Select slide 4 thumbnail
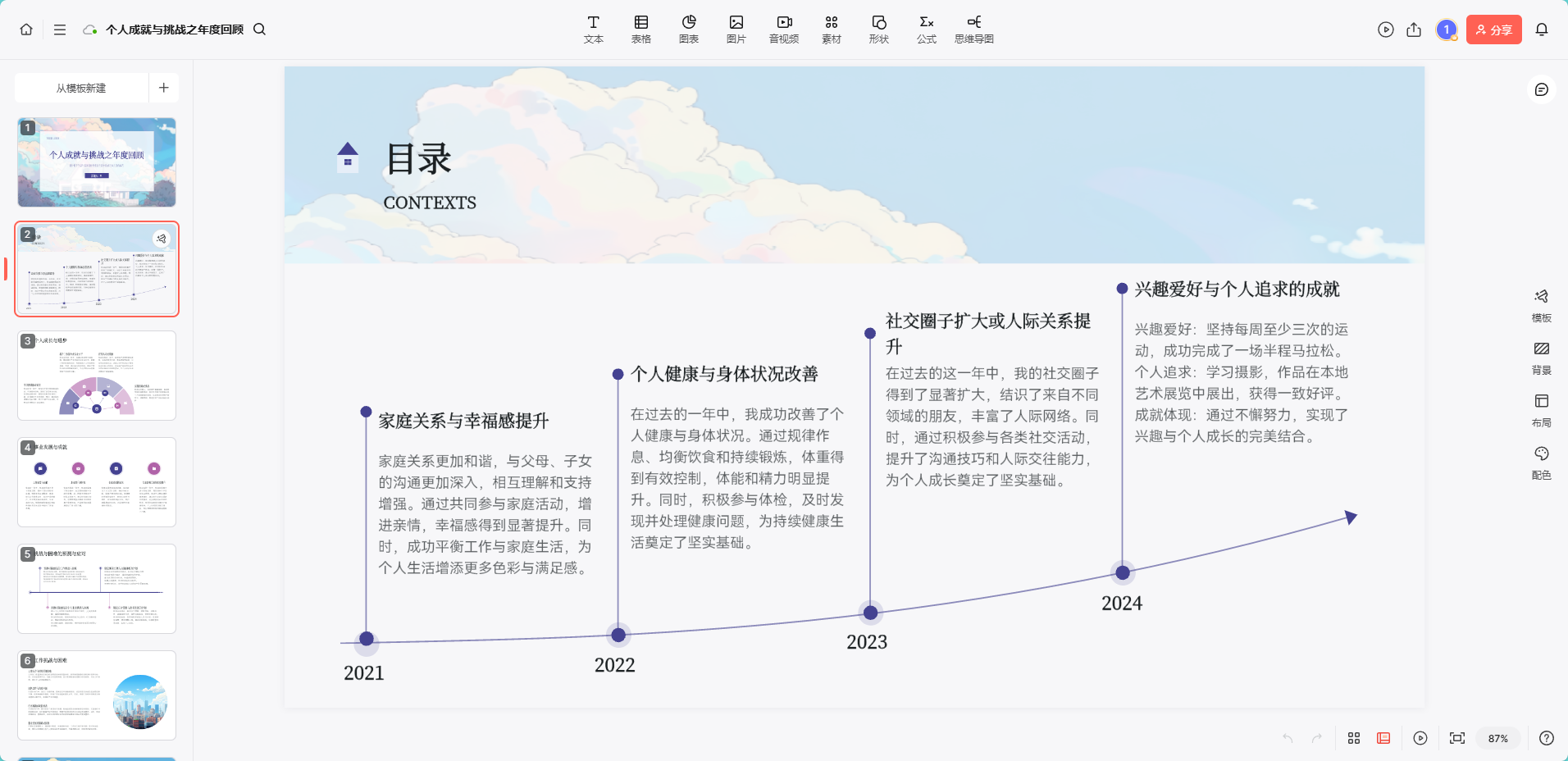This screenshot has height=761, width=1568. pyautogui.click(x=97, y=482)
